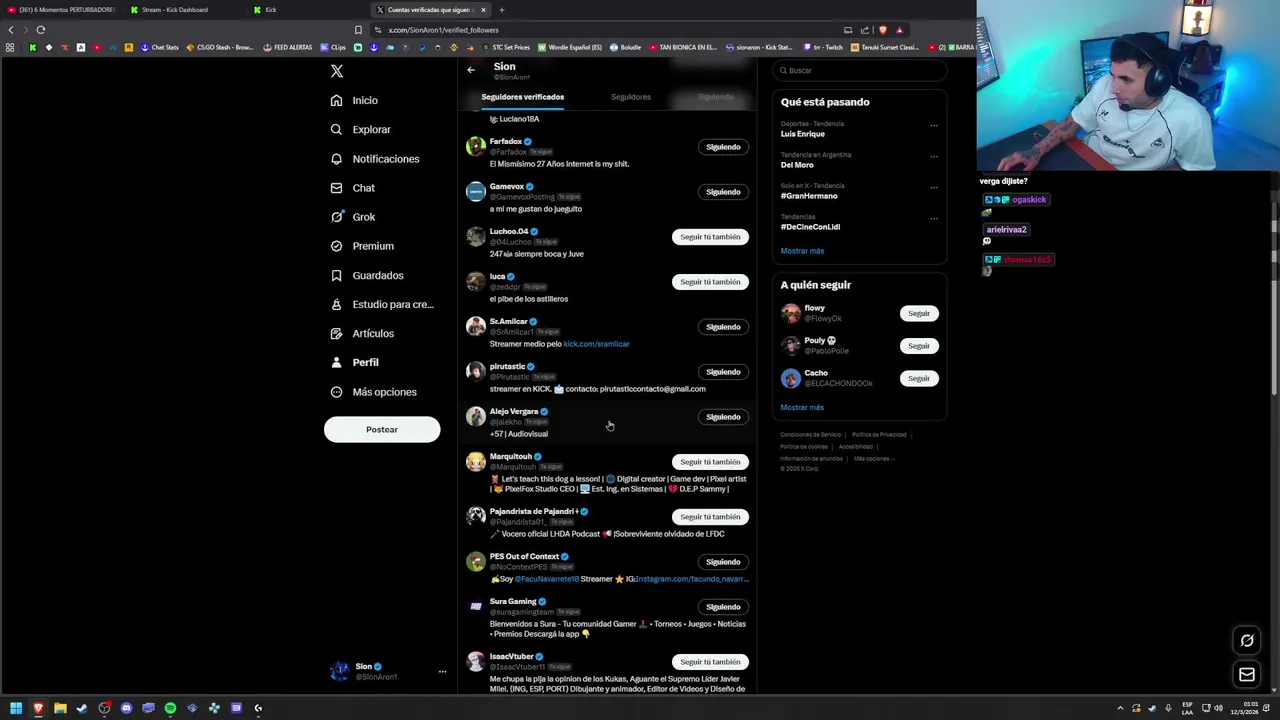
Task: Open Gamevox's profile avatar
Action: (476, 191)
